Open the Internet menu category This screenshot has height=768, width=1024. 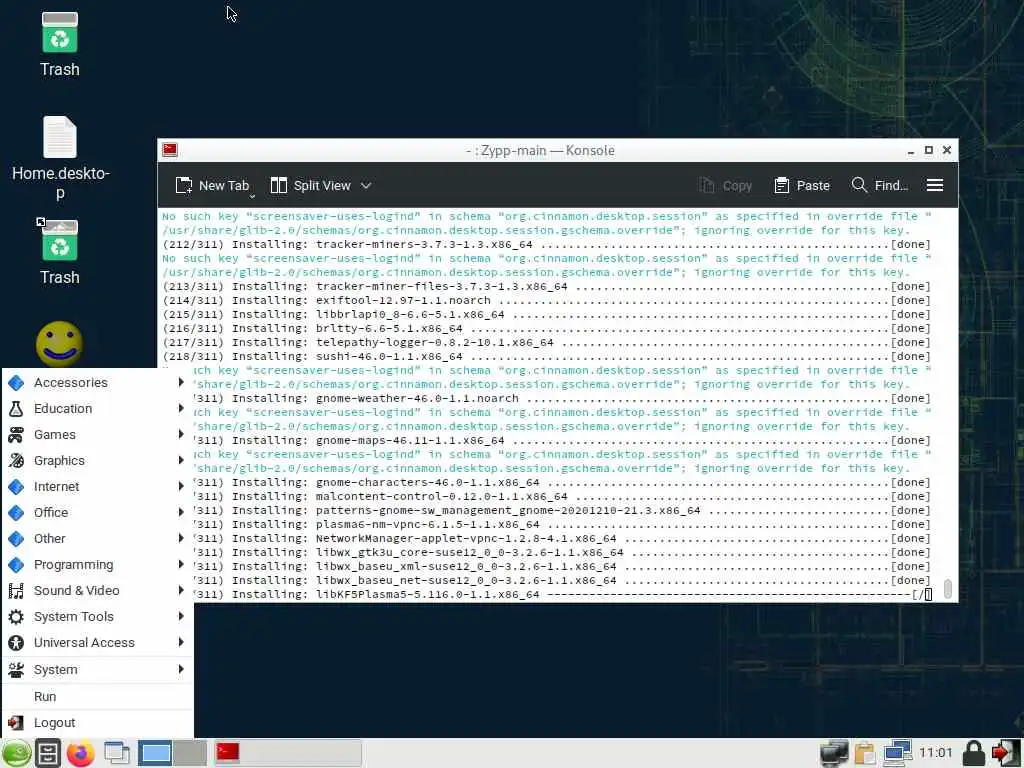97,487
